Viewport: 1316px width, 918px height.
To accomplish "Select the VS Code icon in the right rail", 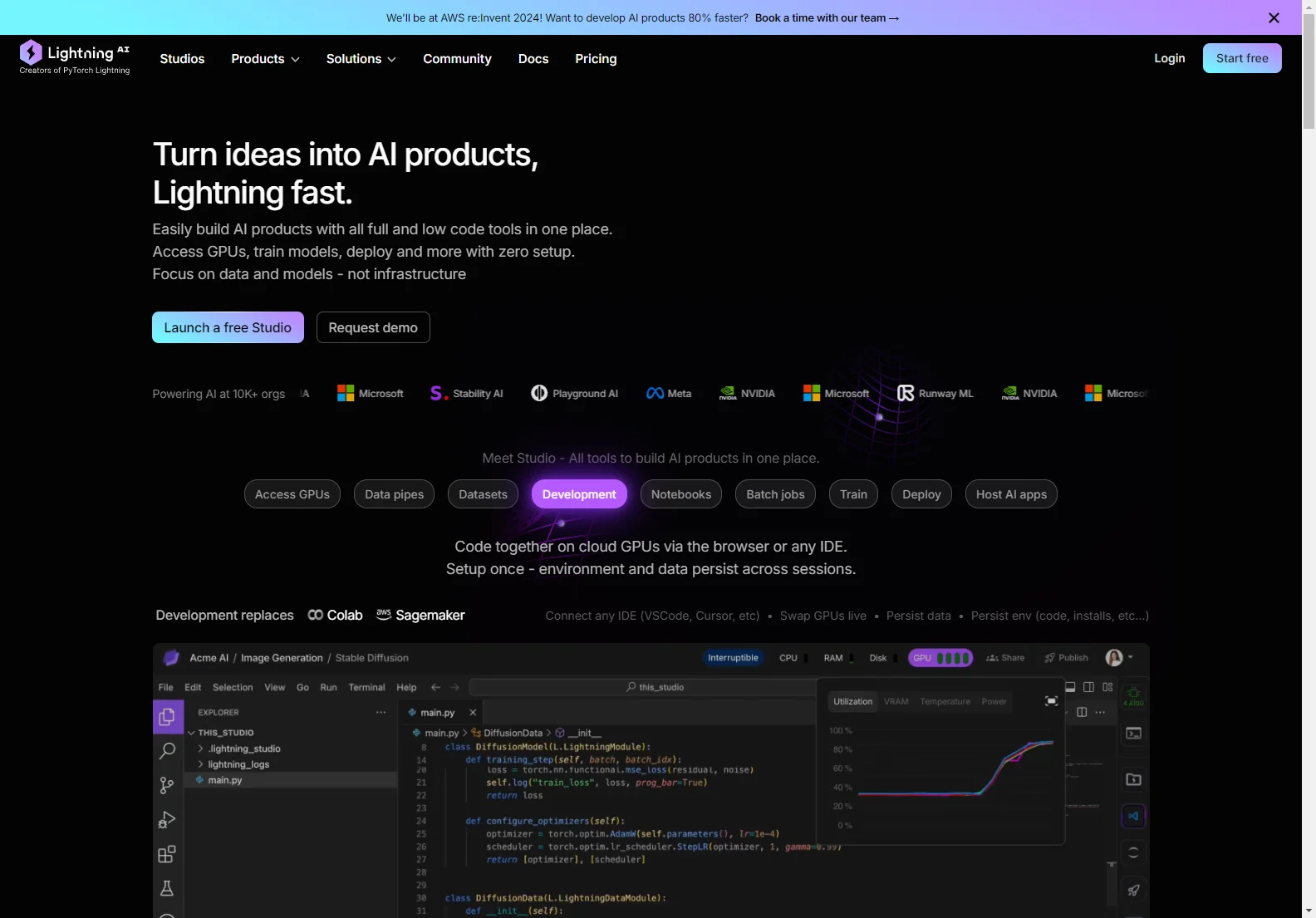I will coord(1133,816).
